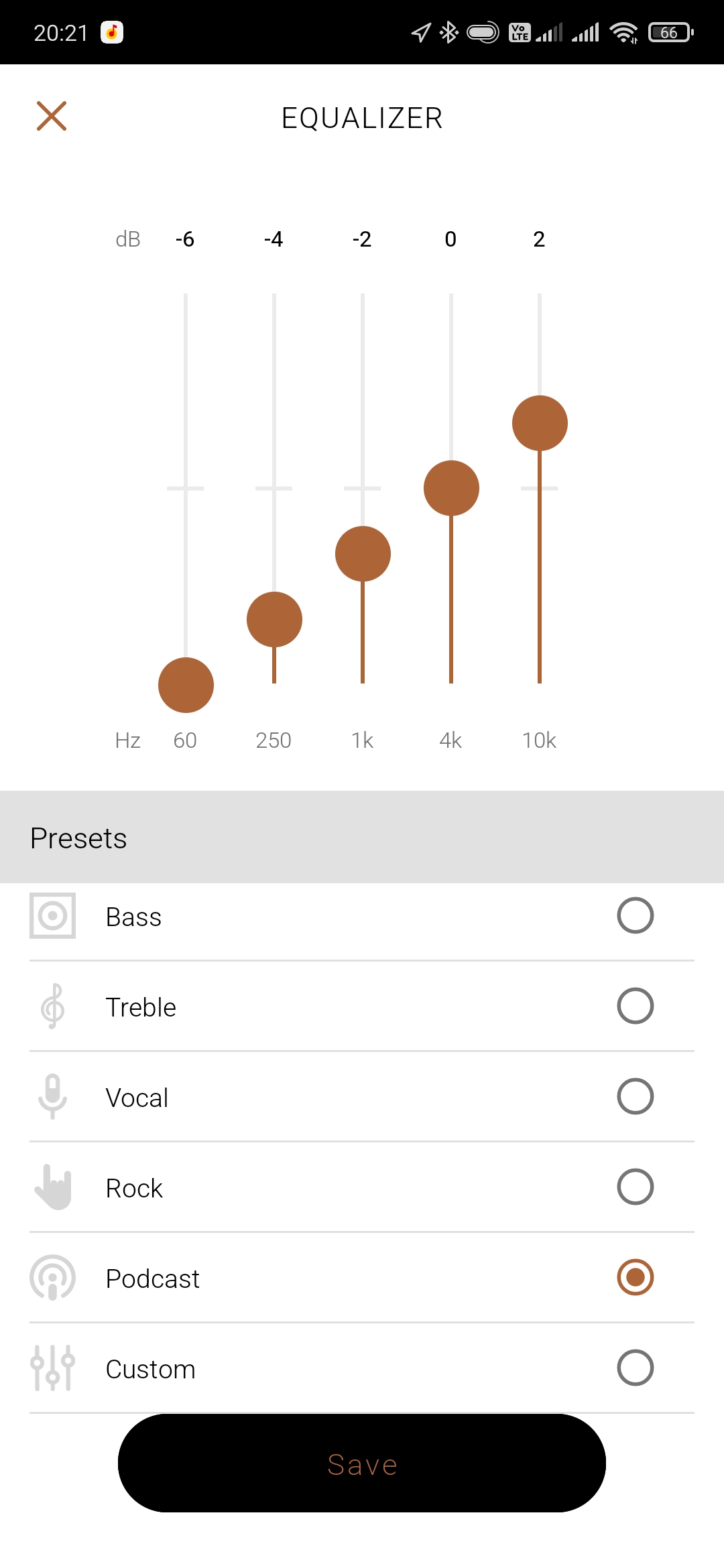Viewport: 724px width, 1568px height.
Task: Tap the Custom sliders icon
Action: click(x=53, y=1368)
